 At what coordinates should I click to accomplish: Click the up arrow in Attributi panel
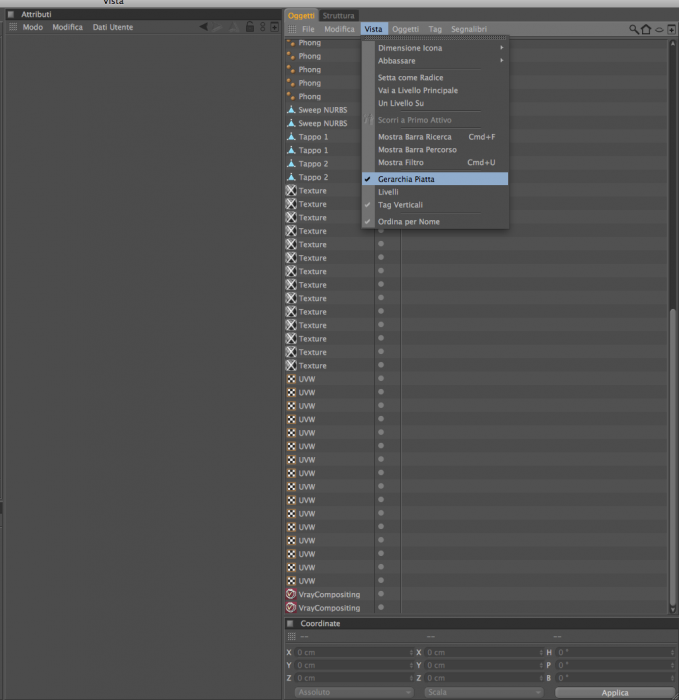pyautogui.click(x=233, y=27)
